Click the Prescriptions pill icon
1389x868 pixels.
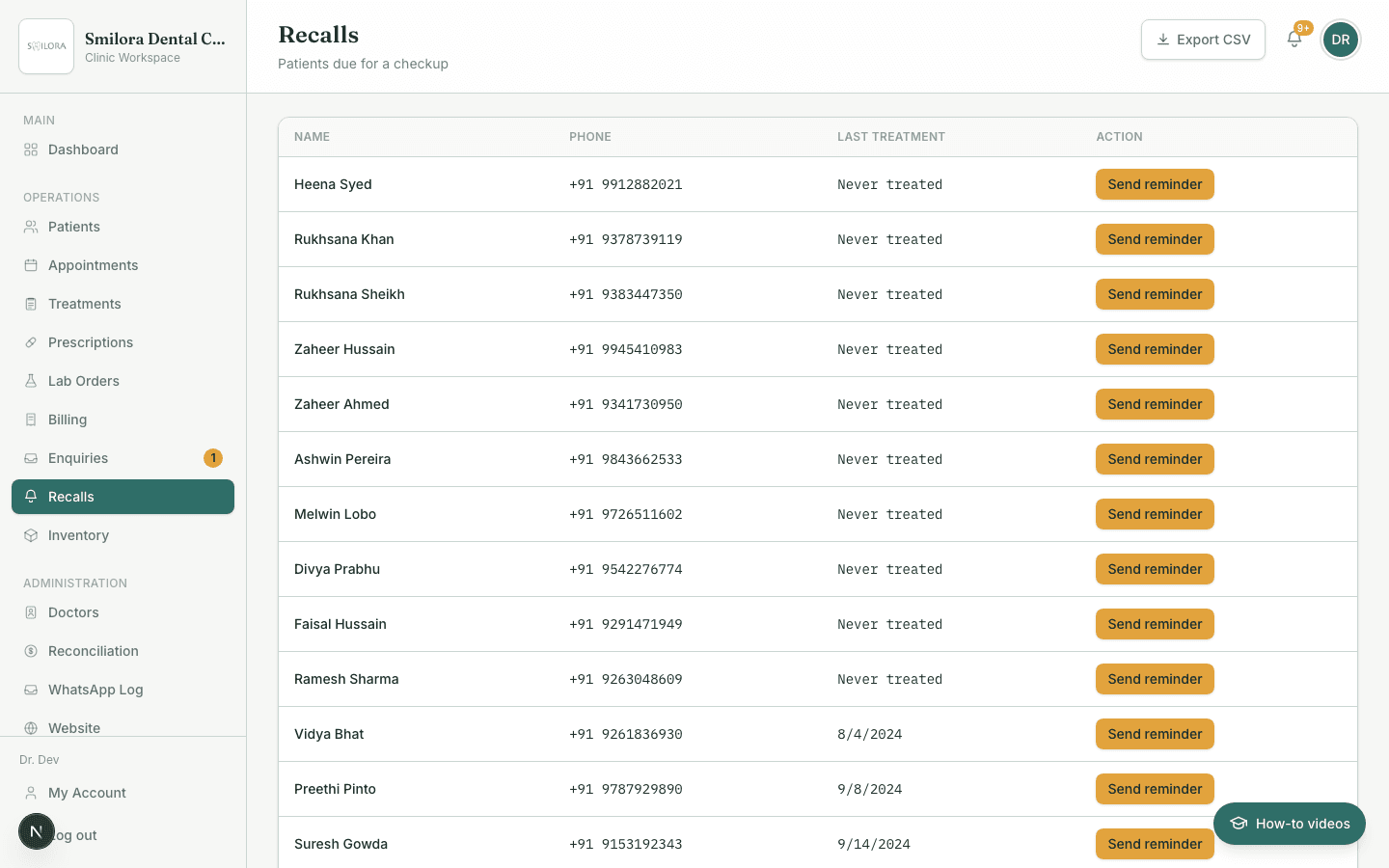click(x=31, y=342)
